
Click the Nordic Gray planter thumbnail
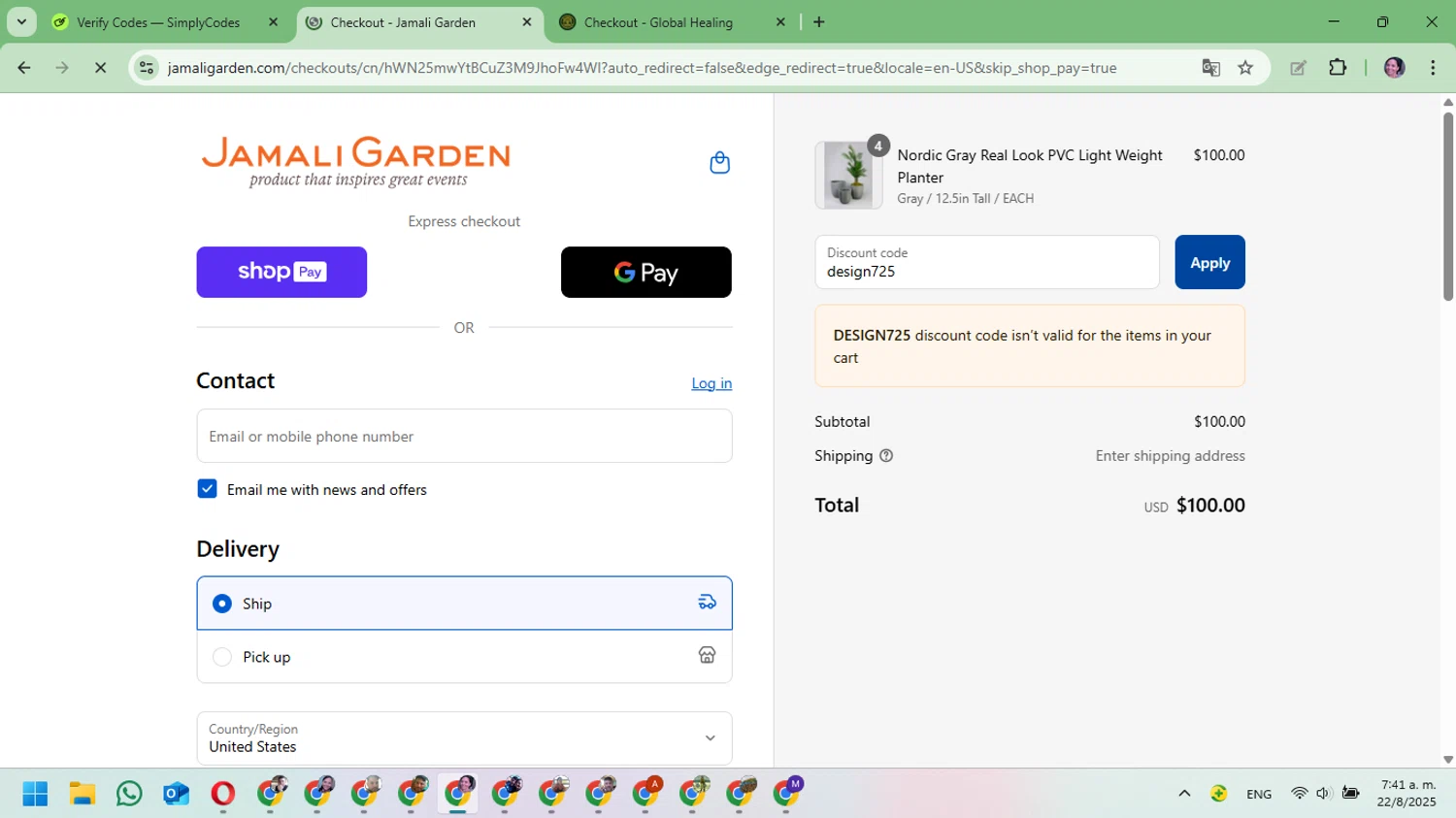[x=848, y=175]
